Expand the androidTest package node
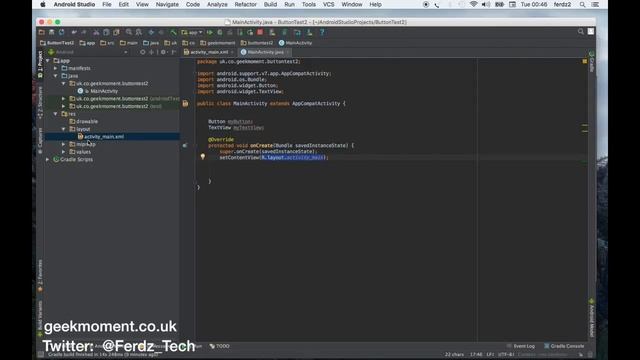This screenshot has width=640, height=360. [64, 99]
